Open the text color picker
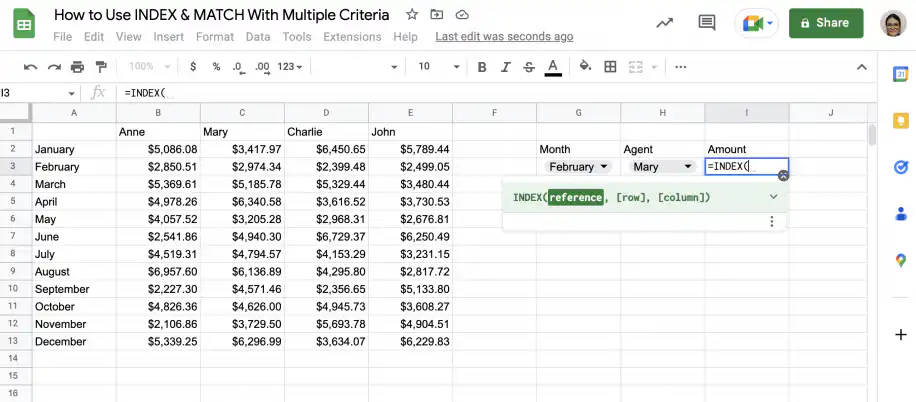The image size is (916, 402). 553,67
